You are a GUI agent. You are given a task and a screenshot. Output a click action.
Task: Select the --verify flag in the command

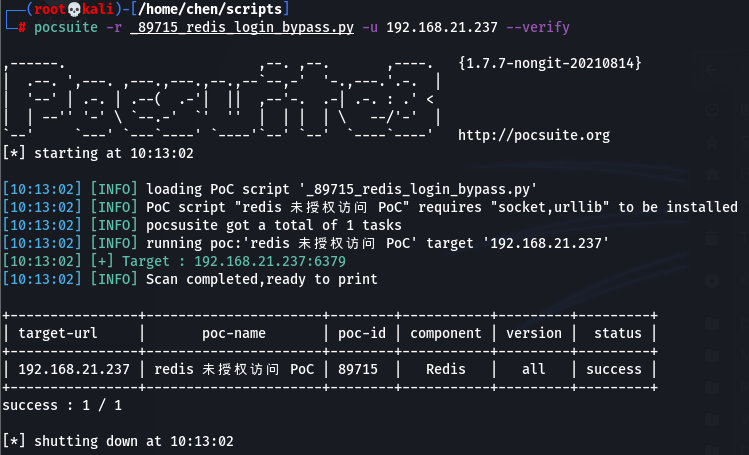click(538, 27)
